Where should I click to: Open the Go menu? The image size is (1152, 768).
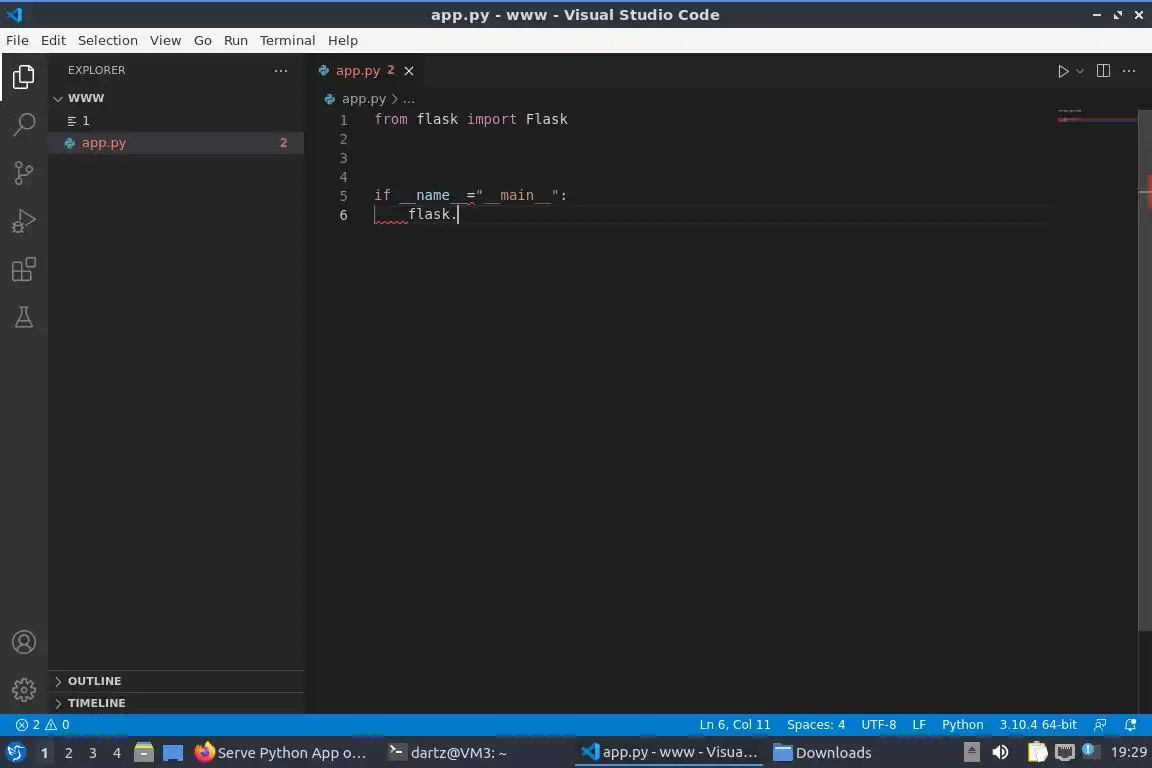tap(203, 40)
